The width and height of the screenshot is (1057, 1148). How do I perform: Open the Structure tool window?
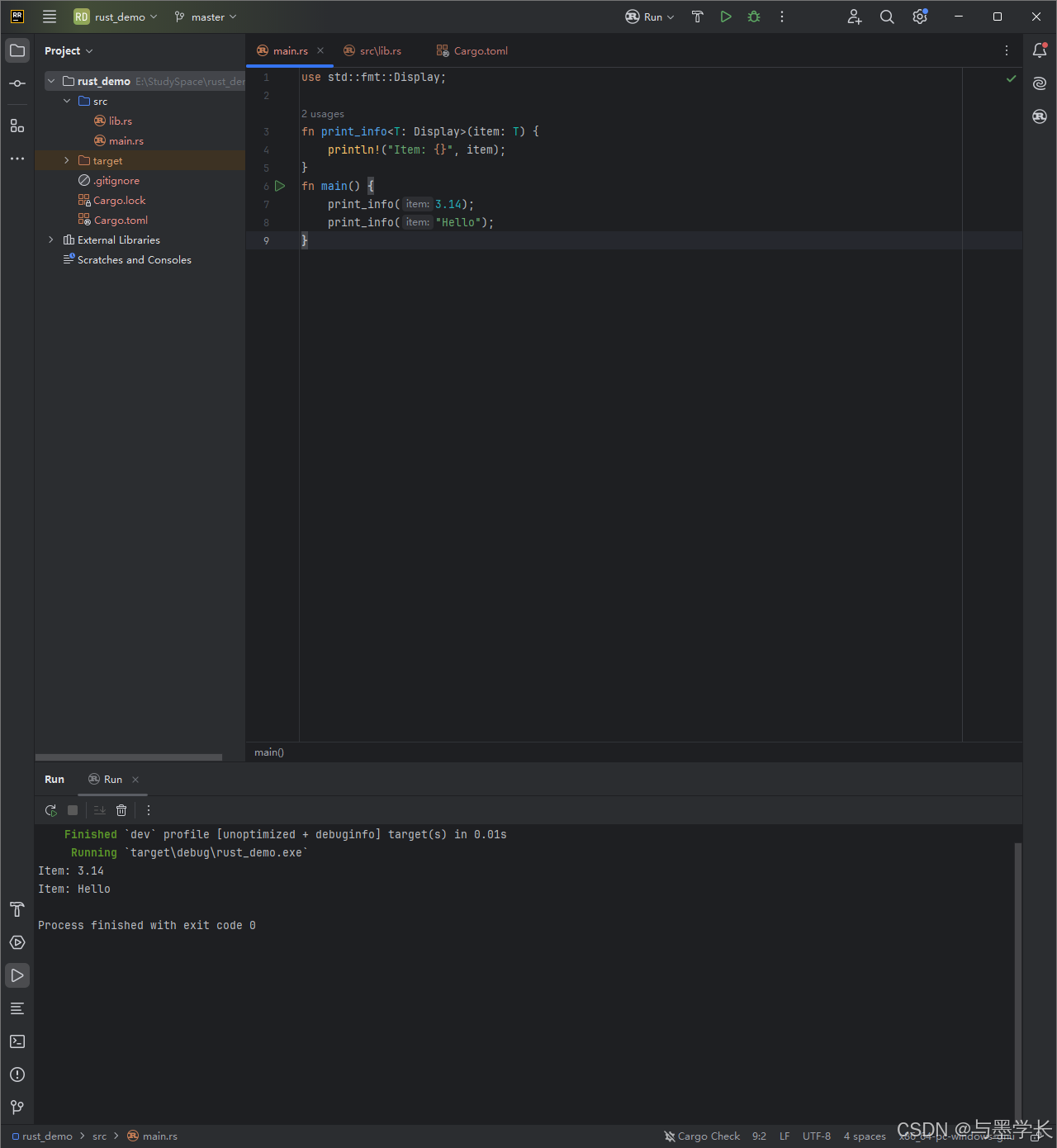17,126
